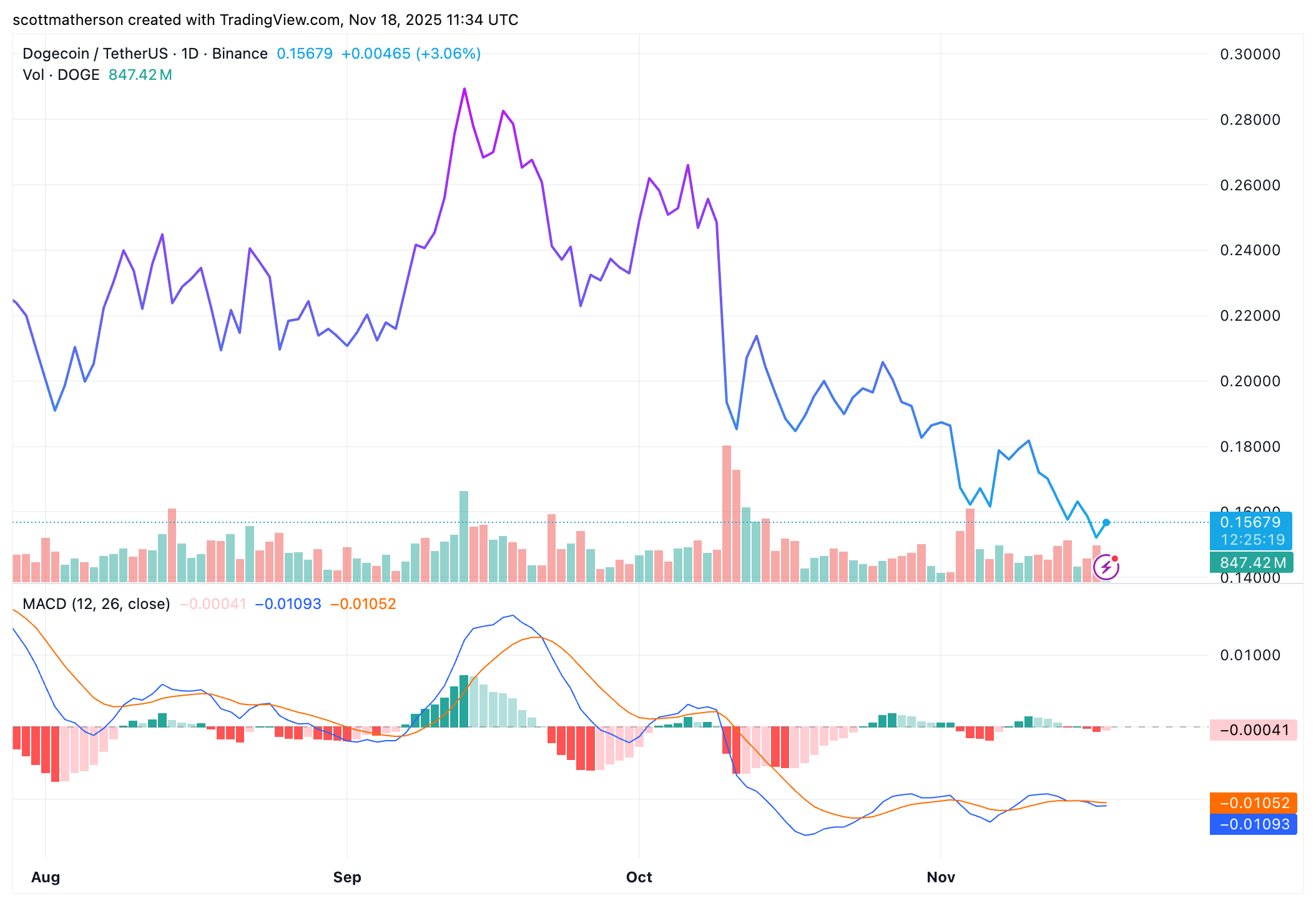
Task: Click the blue 0.15679 current price tag
Action: (1250, 522)
